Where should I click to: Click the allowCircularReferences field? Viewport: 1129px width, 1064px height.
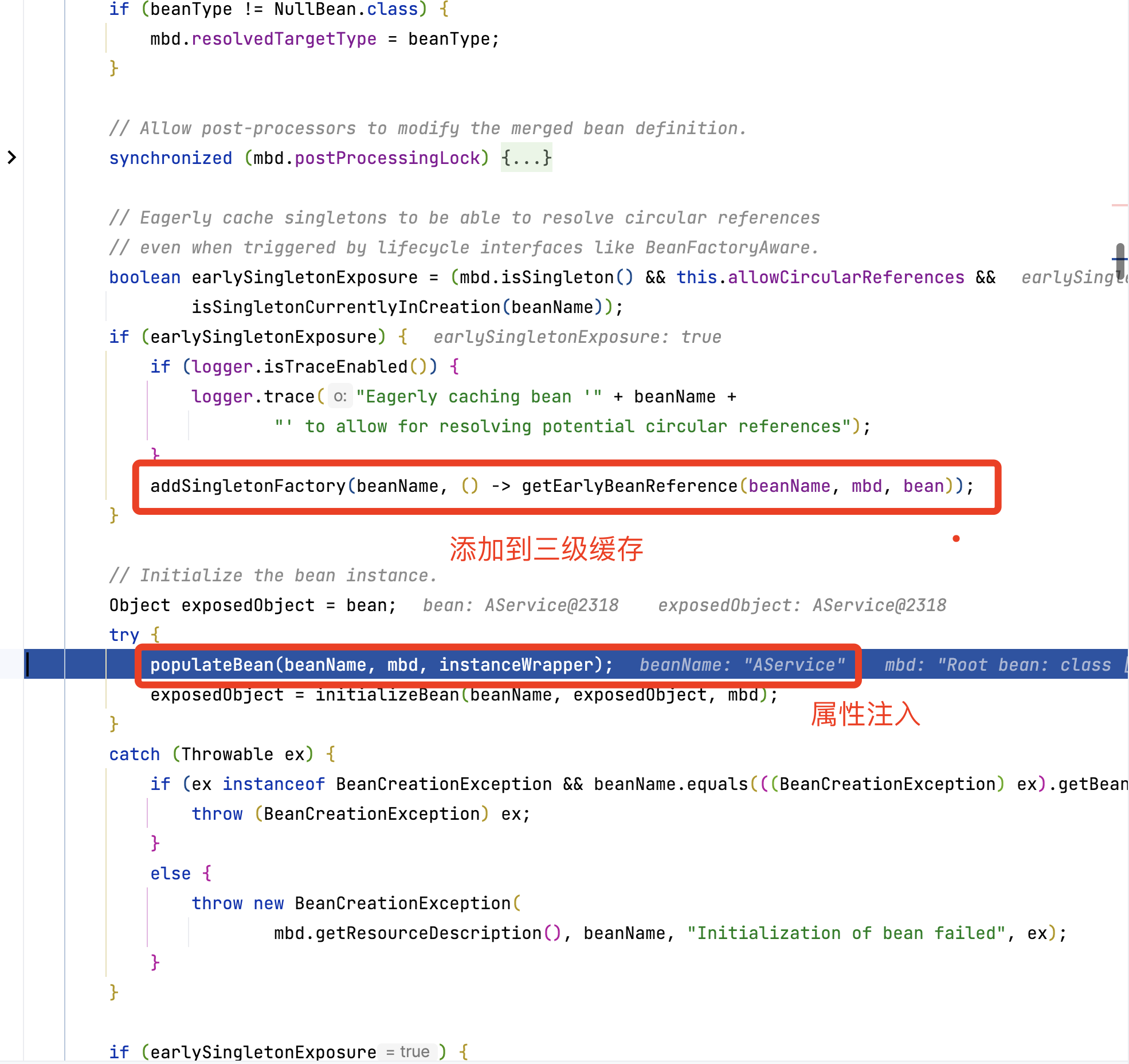[x=846, y=277]
